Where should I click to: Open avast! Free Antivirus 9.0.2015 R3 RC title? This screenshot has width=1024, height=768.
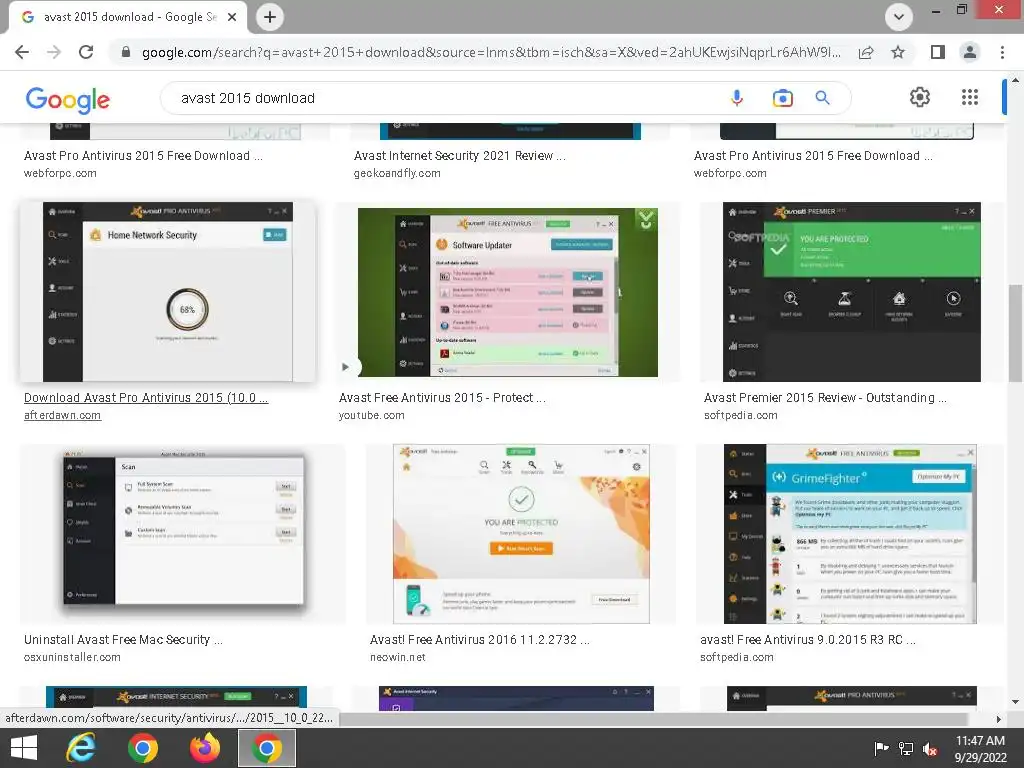[808, 640]
